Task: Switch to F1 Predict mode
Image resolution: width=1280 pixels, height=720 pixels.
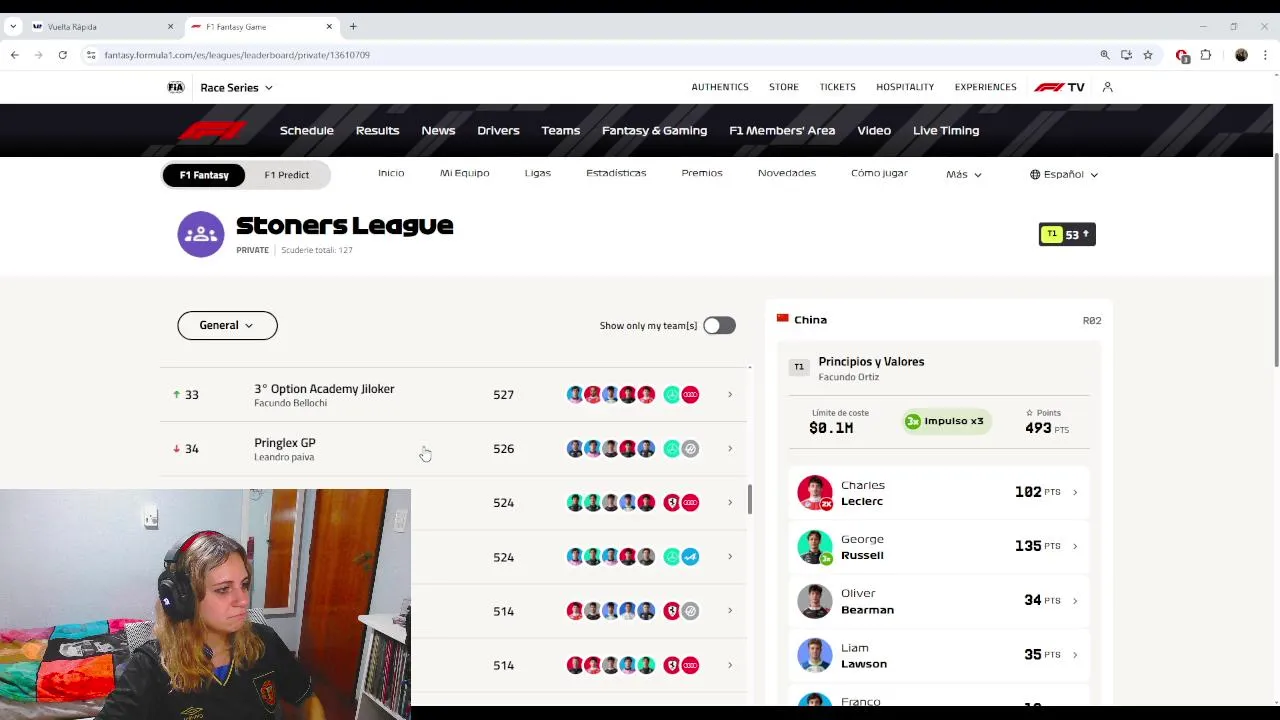Action: (x=287, y=175)
